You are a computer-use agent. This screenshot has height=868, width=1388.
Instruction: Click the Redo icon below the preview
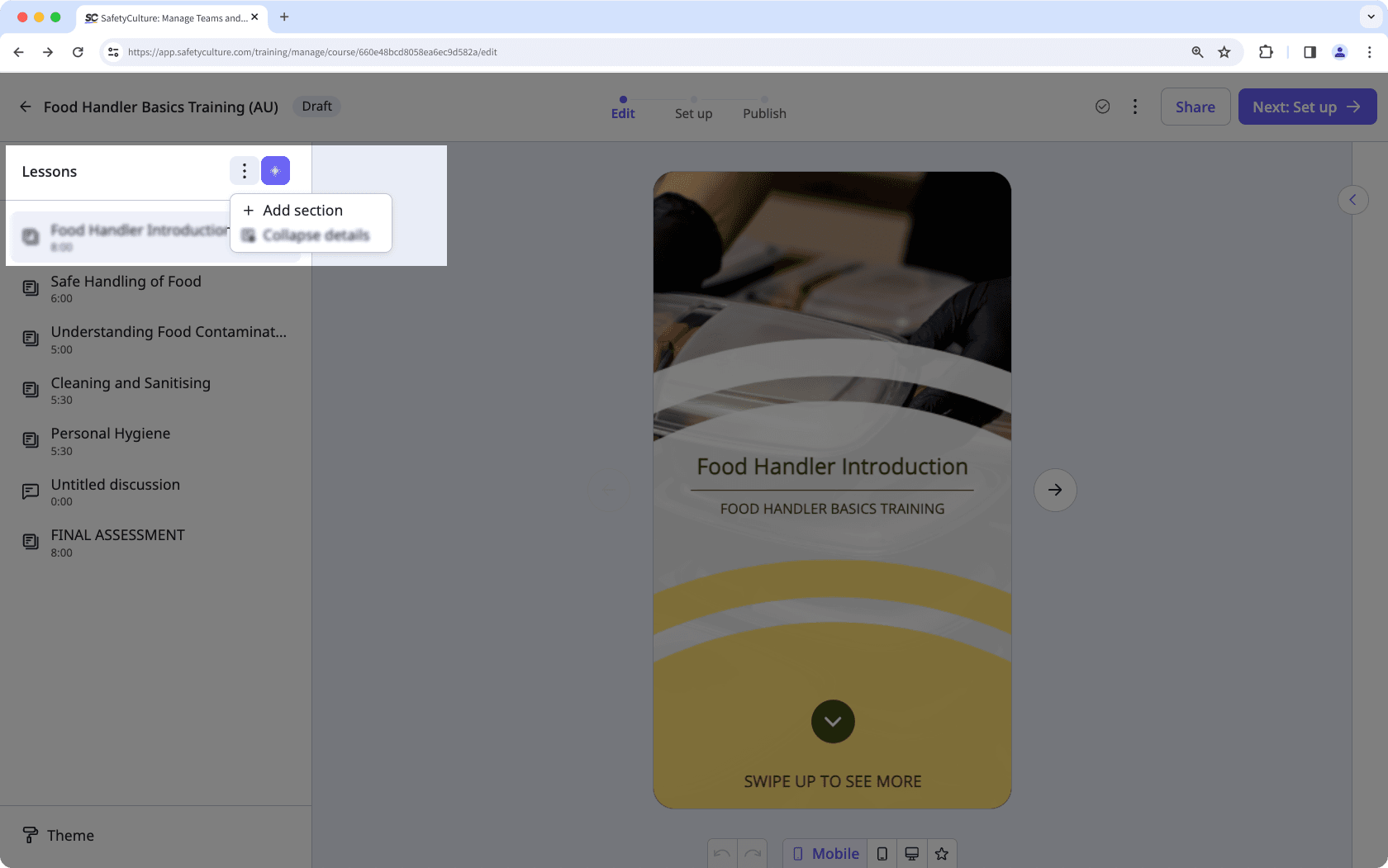[x=752, y=853]
